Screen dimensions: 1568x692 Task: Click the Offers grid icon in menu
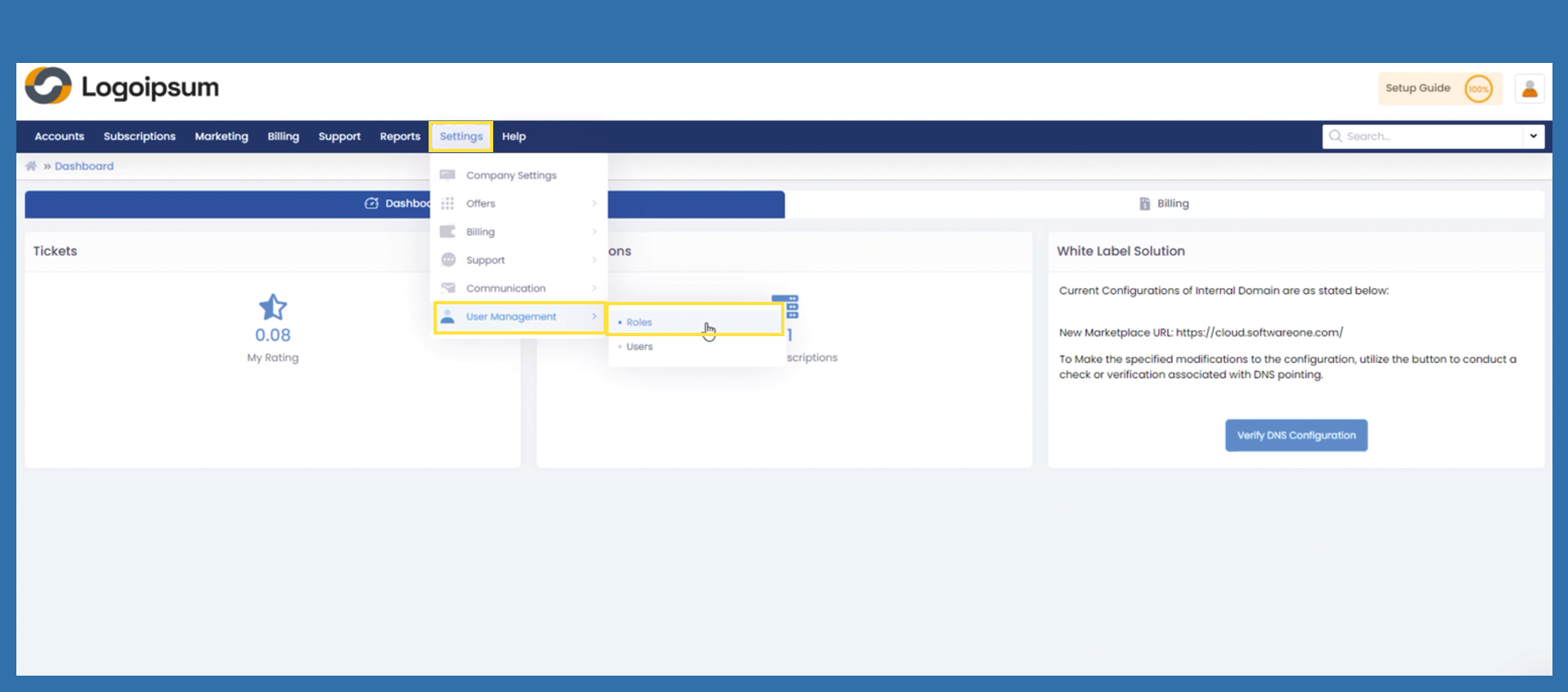pyautogui.click(x=447, y=204)
